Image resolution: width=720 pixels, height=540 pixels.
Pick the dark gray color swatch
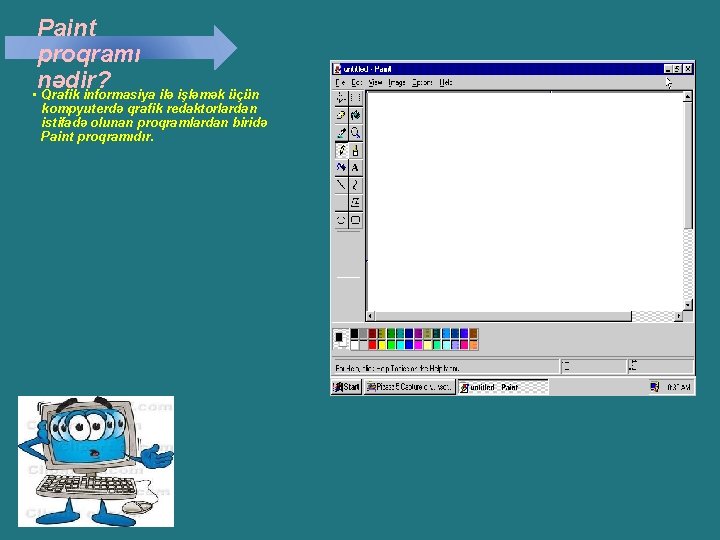pos(363,333)
